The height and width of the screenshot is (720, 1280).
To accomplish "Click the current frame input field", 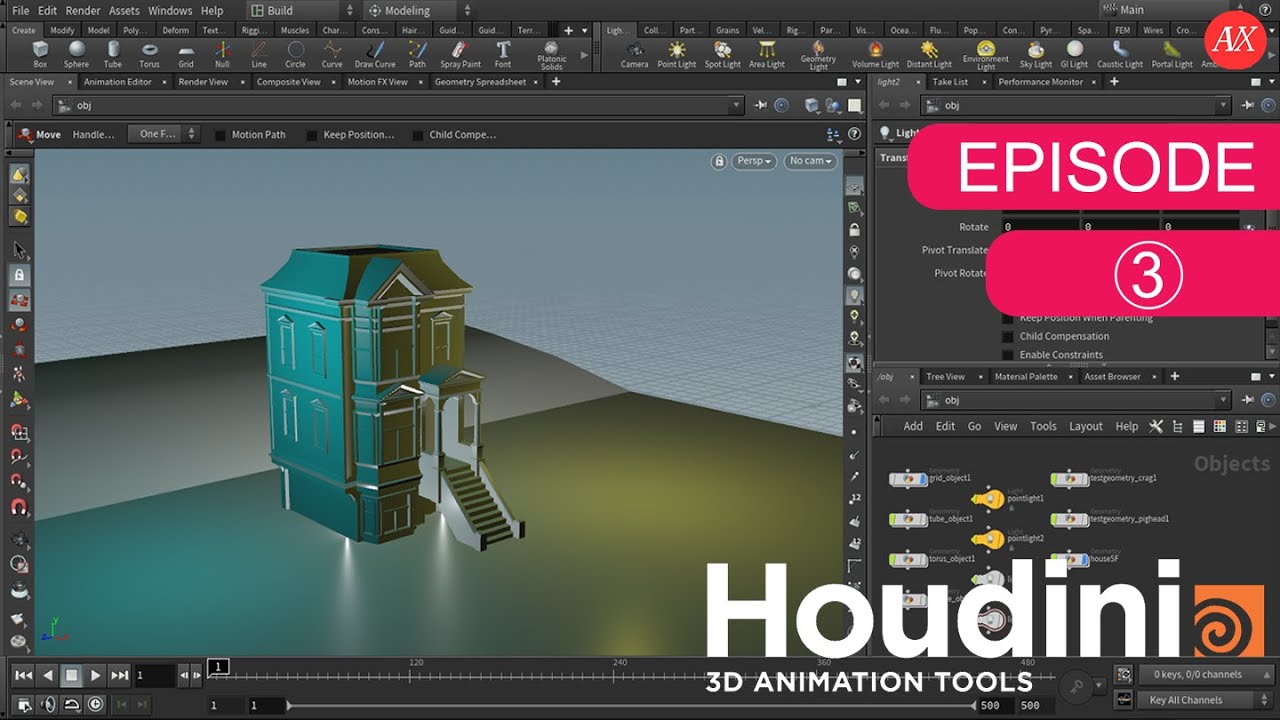I will click(x=154, y=676).
